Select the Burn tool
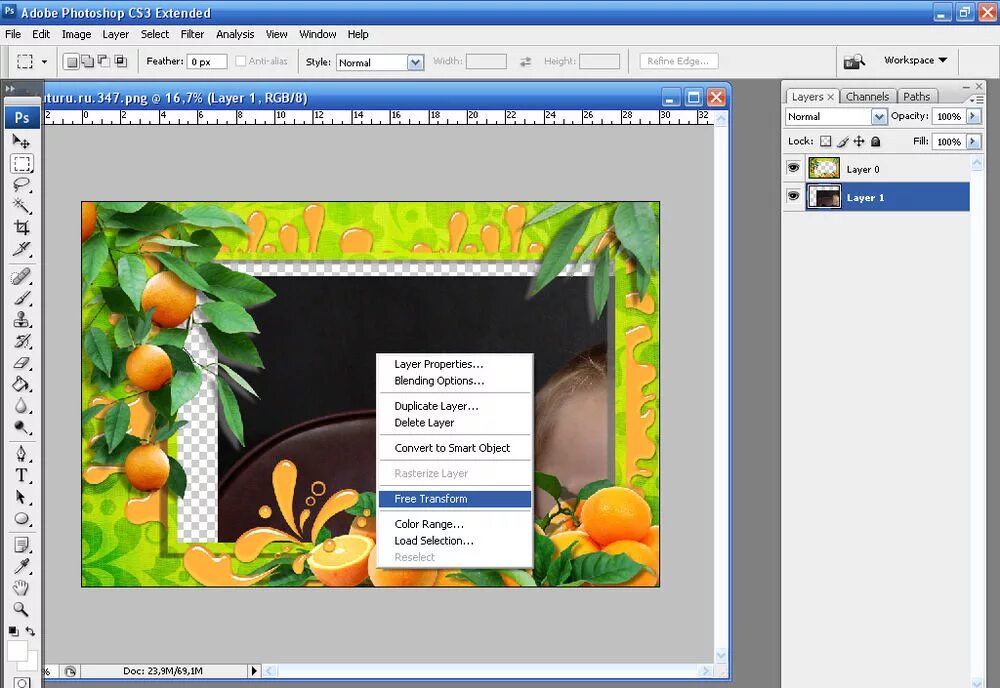Screen dimensions: 1000x688 pos(21,427)
